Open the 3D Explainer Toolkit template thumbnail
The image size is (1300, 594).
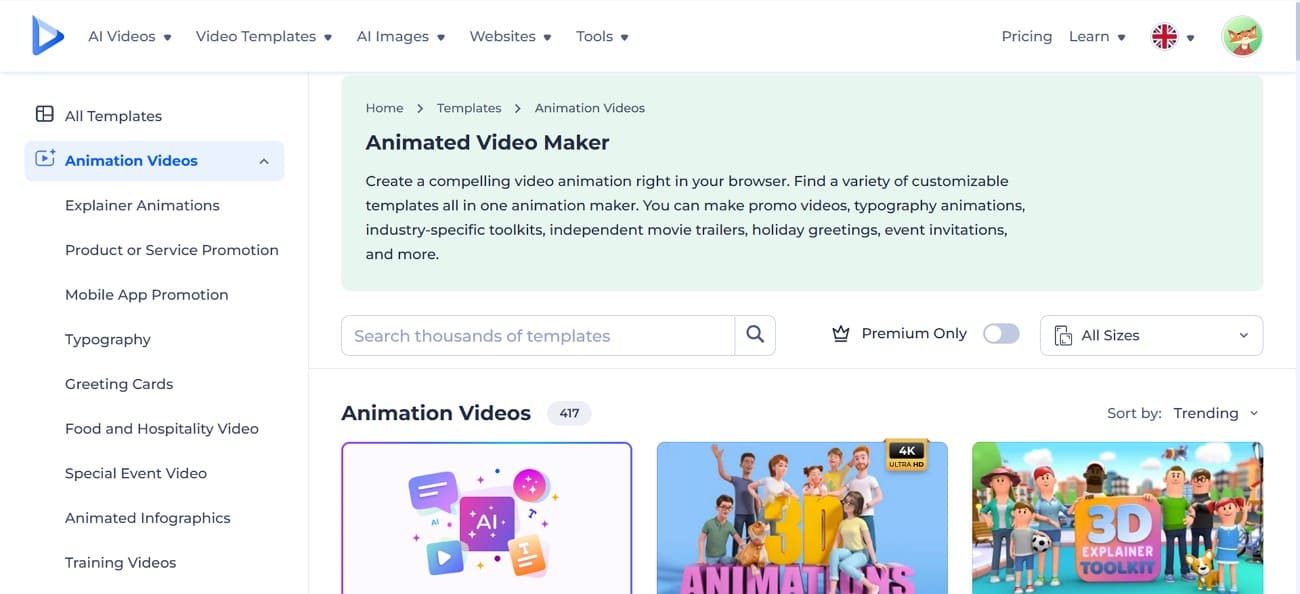coord(1117,518)
